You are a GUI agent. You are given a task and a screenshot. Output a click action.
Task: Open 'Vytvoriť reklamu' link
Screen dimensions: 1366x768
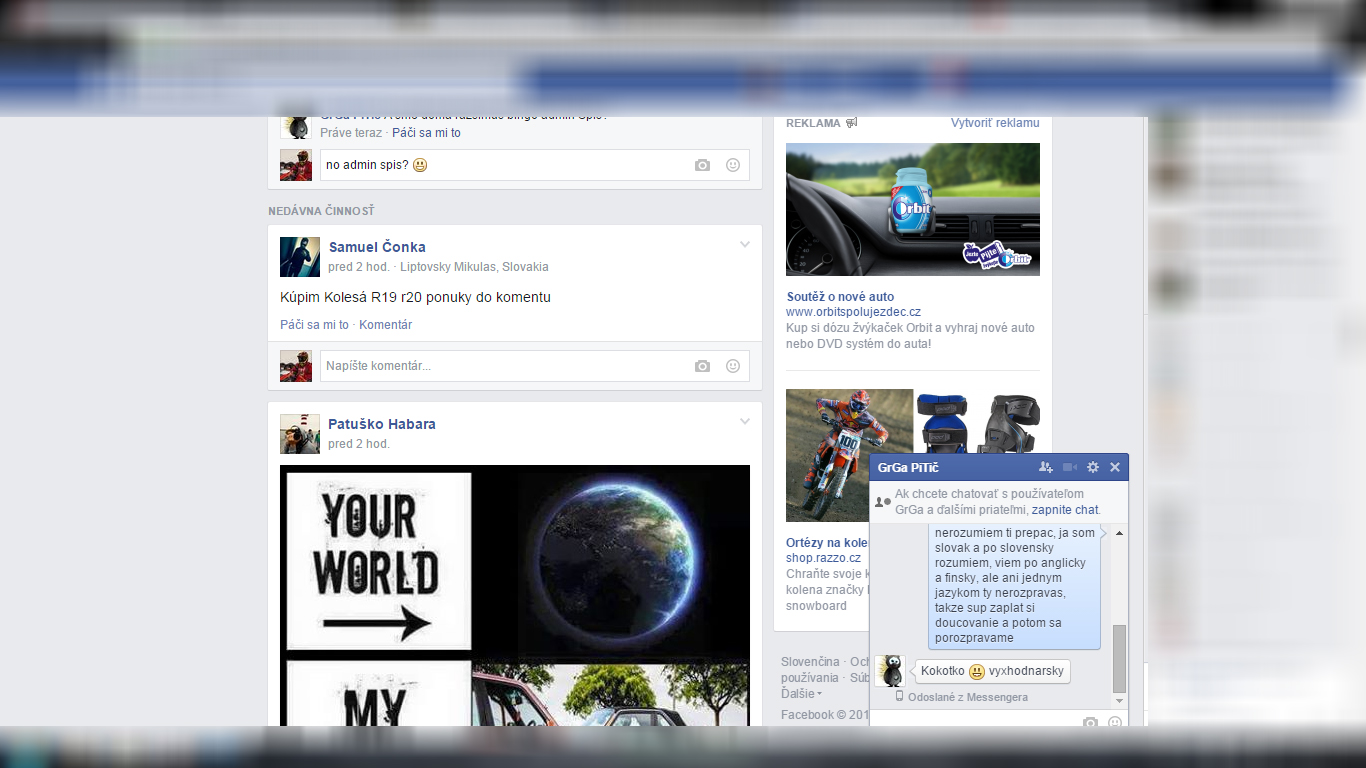pos(994,123)
